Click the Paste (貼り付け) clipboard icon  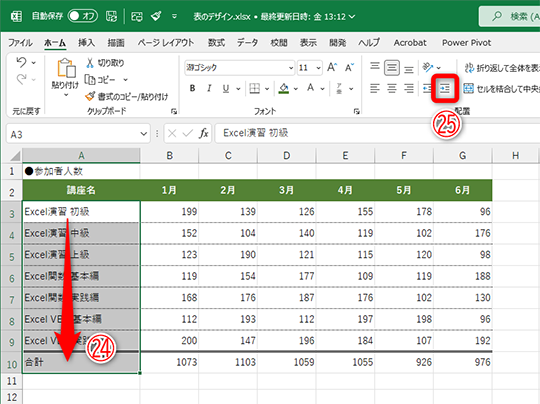coord(66,68)
